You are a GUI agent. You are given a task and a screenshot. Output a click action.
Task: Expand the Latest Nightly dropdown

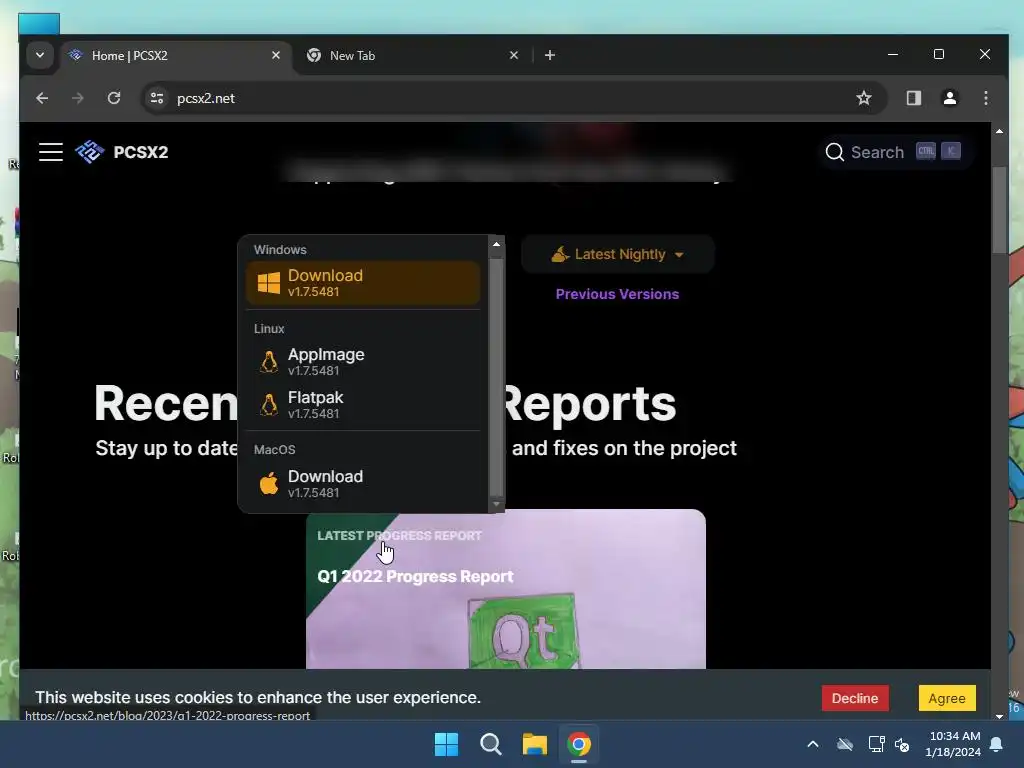pyautogui.click(x=617, y=254)
